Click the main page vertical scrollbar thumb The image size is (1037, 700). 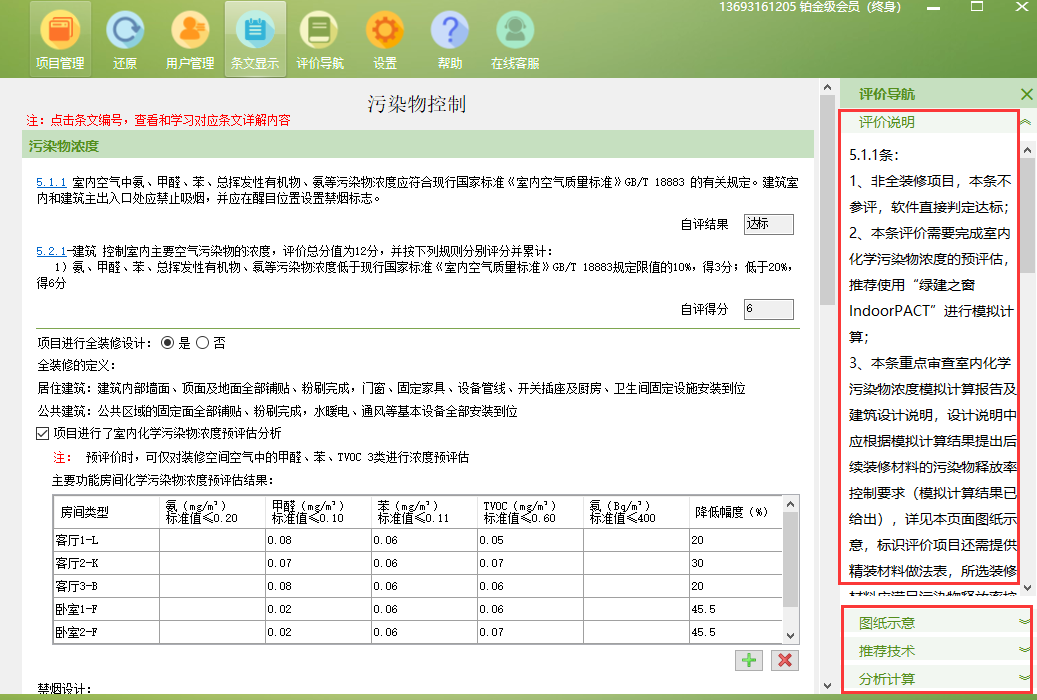pyautogui.click(x=827, y=200)
